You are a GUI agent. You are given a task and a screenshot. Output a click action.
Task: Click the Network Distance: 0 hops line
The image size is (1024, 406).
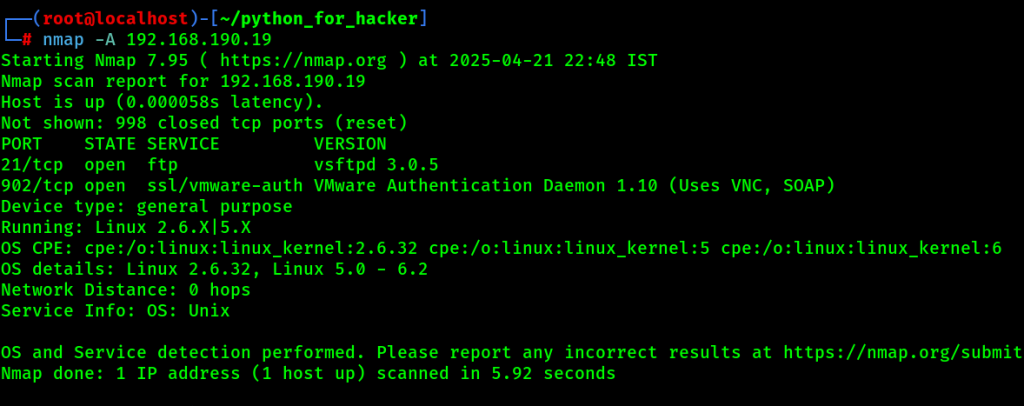pos(126,290)
